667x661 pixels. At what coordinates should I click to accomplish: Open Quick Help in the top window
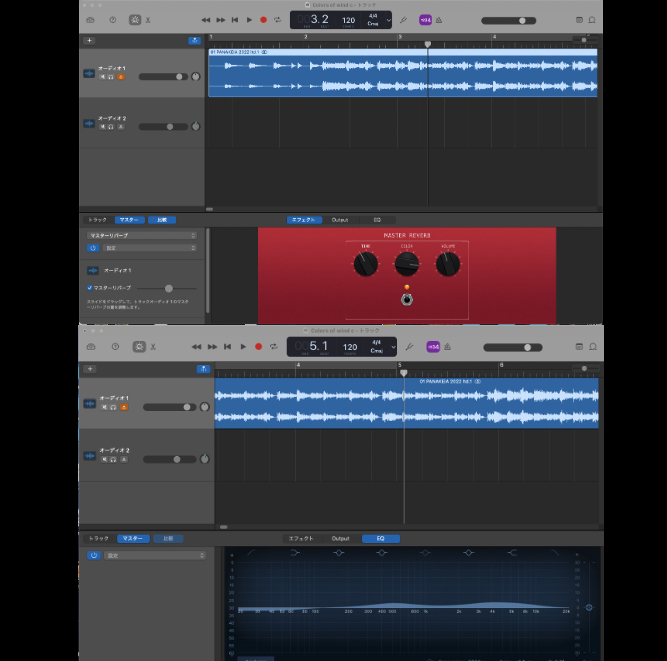point(113,20)
